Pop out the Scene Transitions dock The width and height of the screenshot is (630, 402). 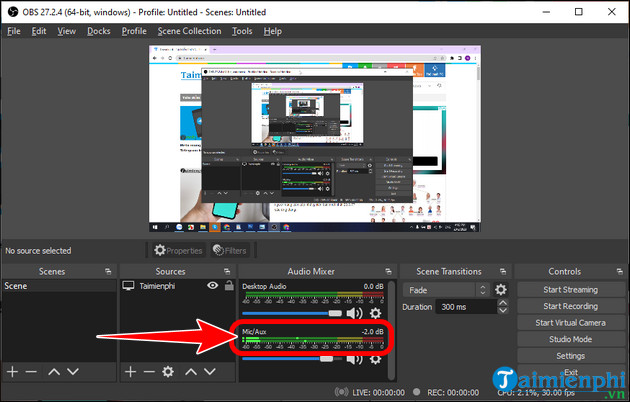pyautogui.click(x=503, y=271)
